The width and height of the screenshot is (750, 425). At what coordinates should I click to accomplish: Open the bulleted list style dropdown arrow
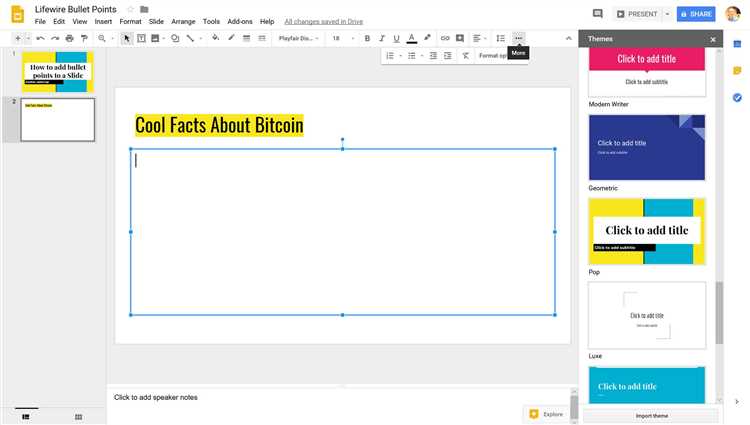pos(422,56)
